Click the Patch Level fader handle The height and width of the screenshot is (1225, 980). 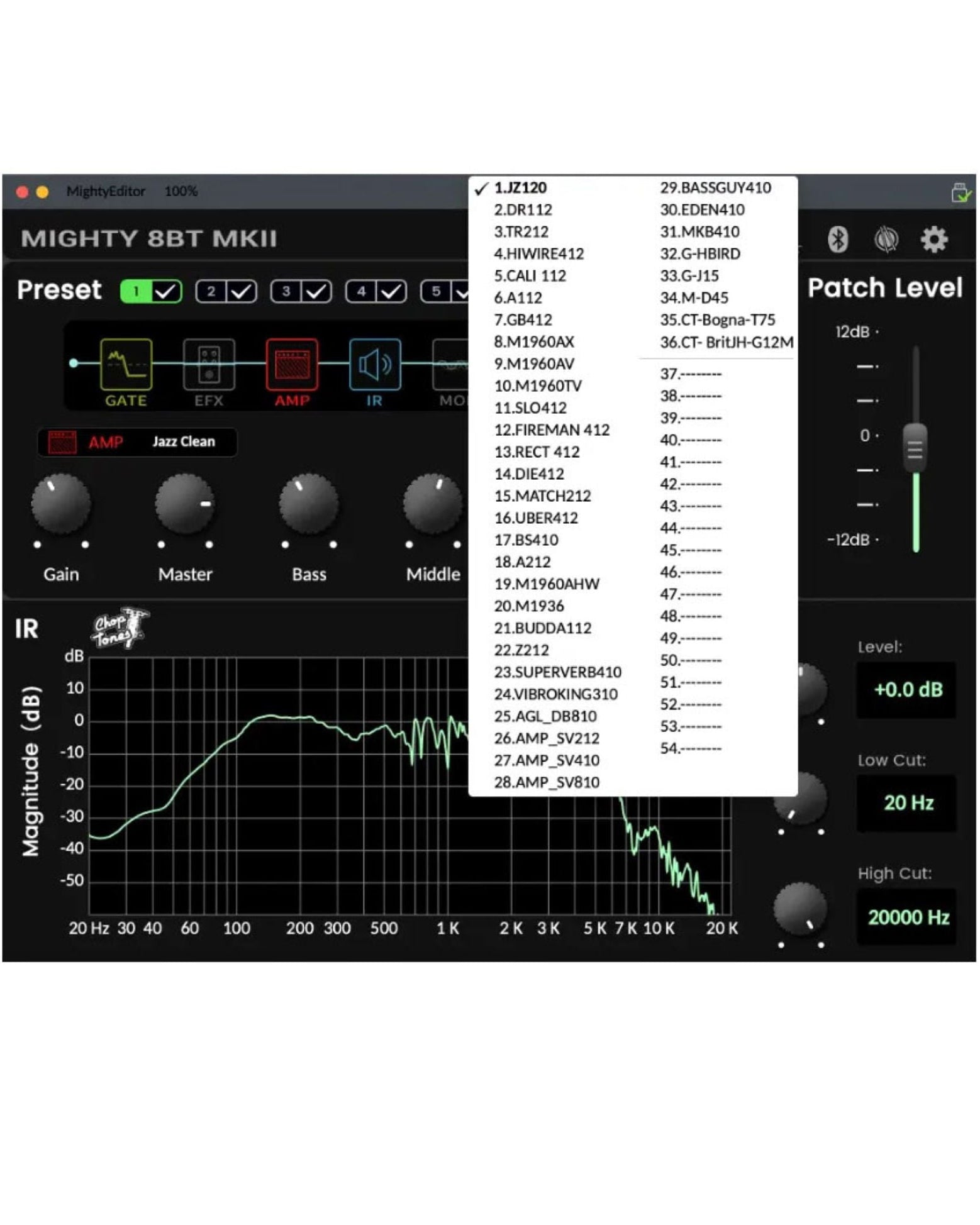click(915, 448)
